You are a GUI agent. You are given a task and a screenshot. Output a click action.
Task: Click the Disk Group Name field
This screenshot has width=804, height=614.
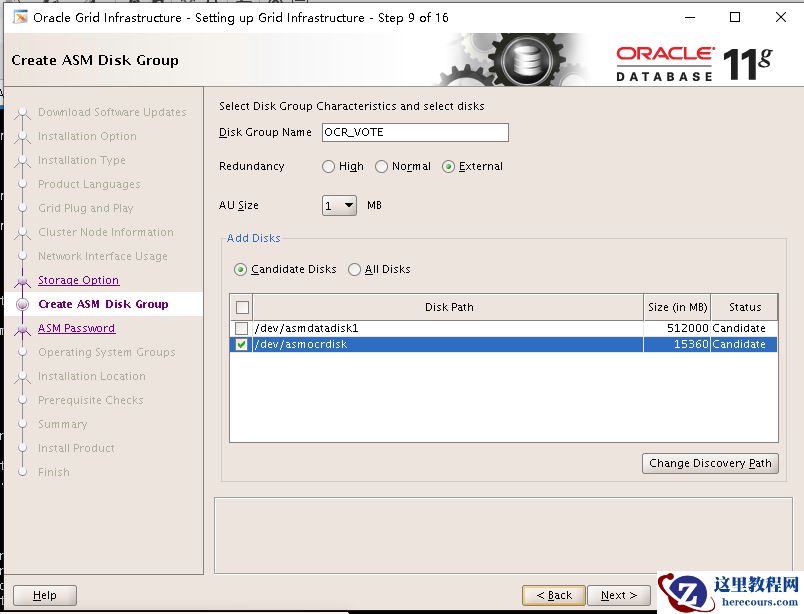415,132
